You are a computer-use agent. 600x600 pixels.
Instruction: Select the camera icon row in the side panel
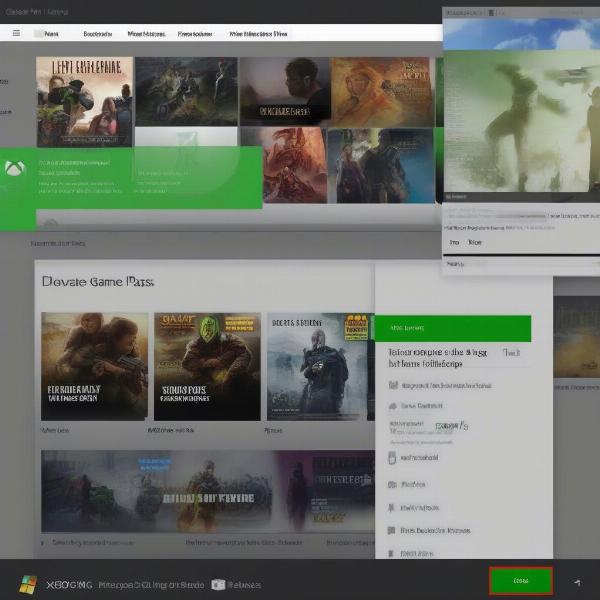(x=406, y=484)
